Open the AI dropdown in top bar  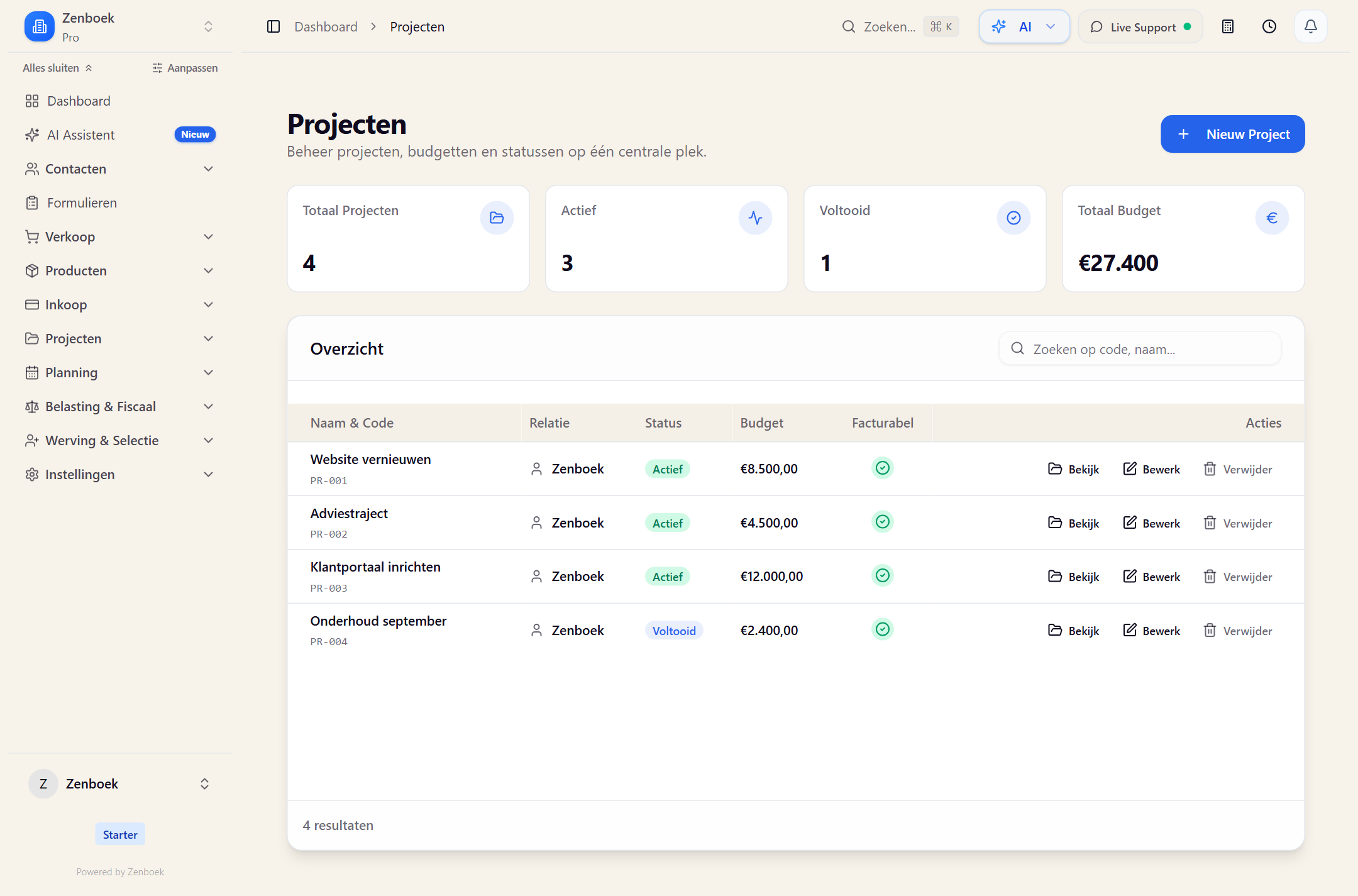[1024, 26]
